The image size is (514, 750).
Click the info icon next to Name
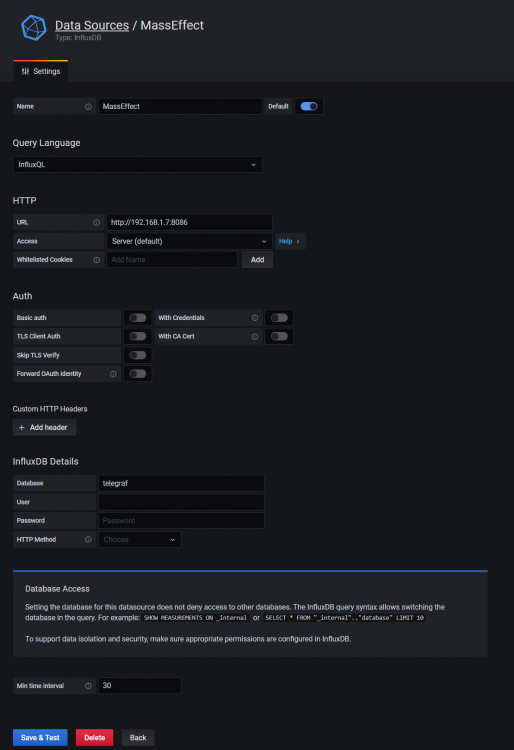point(88,107)
